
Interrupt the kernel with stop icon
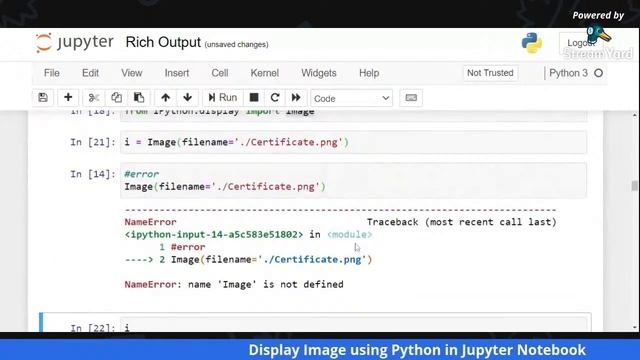click(x=254, y=98)
